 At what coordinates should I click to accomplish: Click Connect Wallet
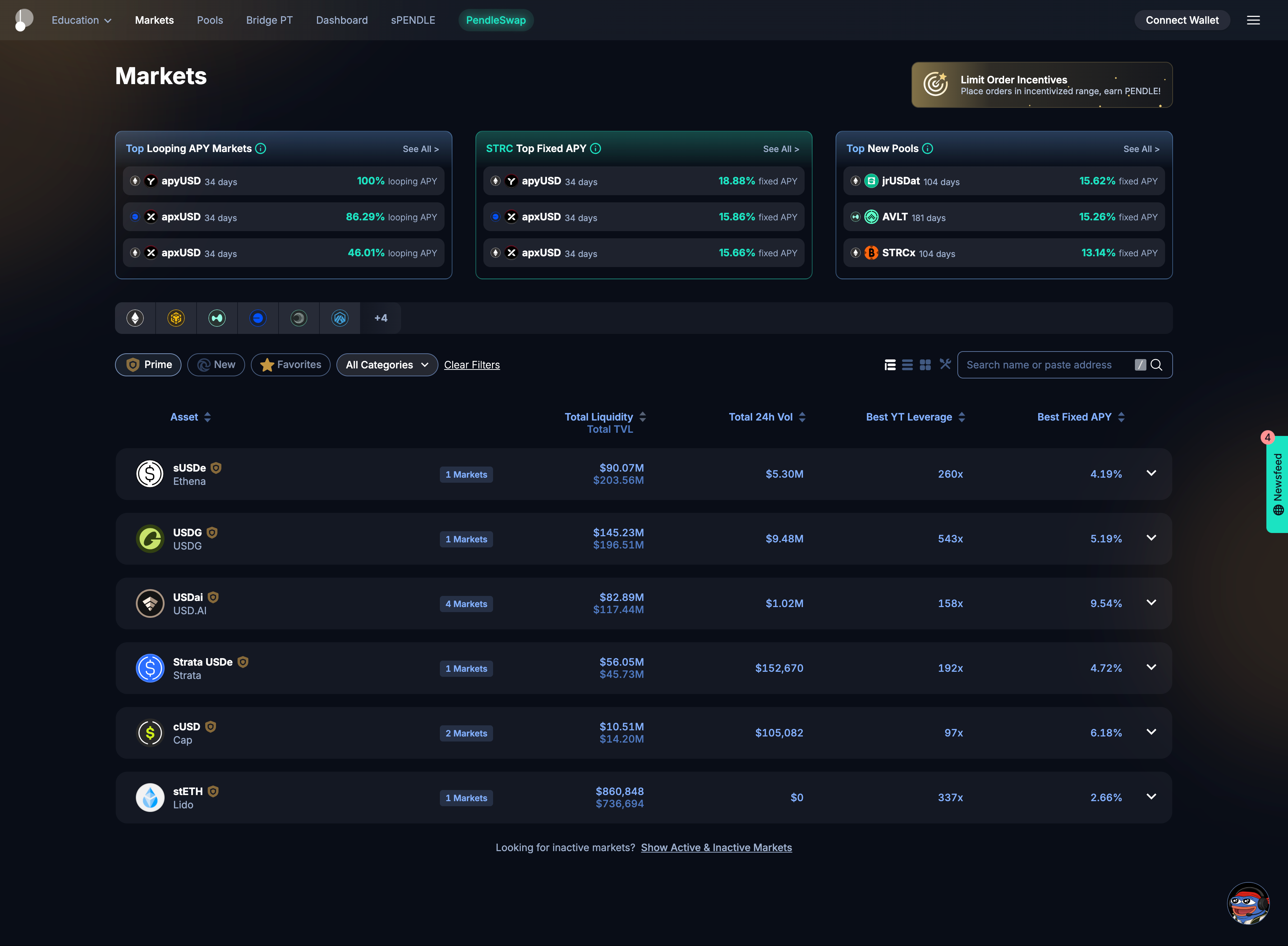click(1182, 20)
